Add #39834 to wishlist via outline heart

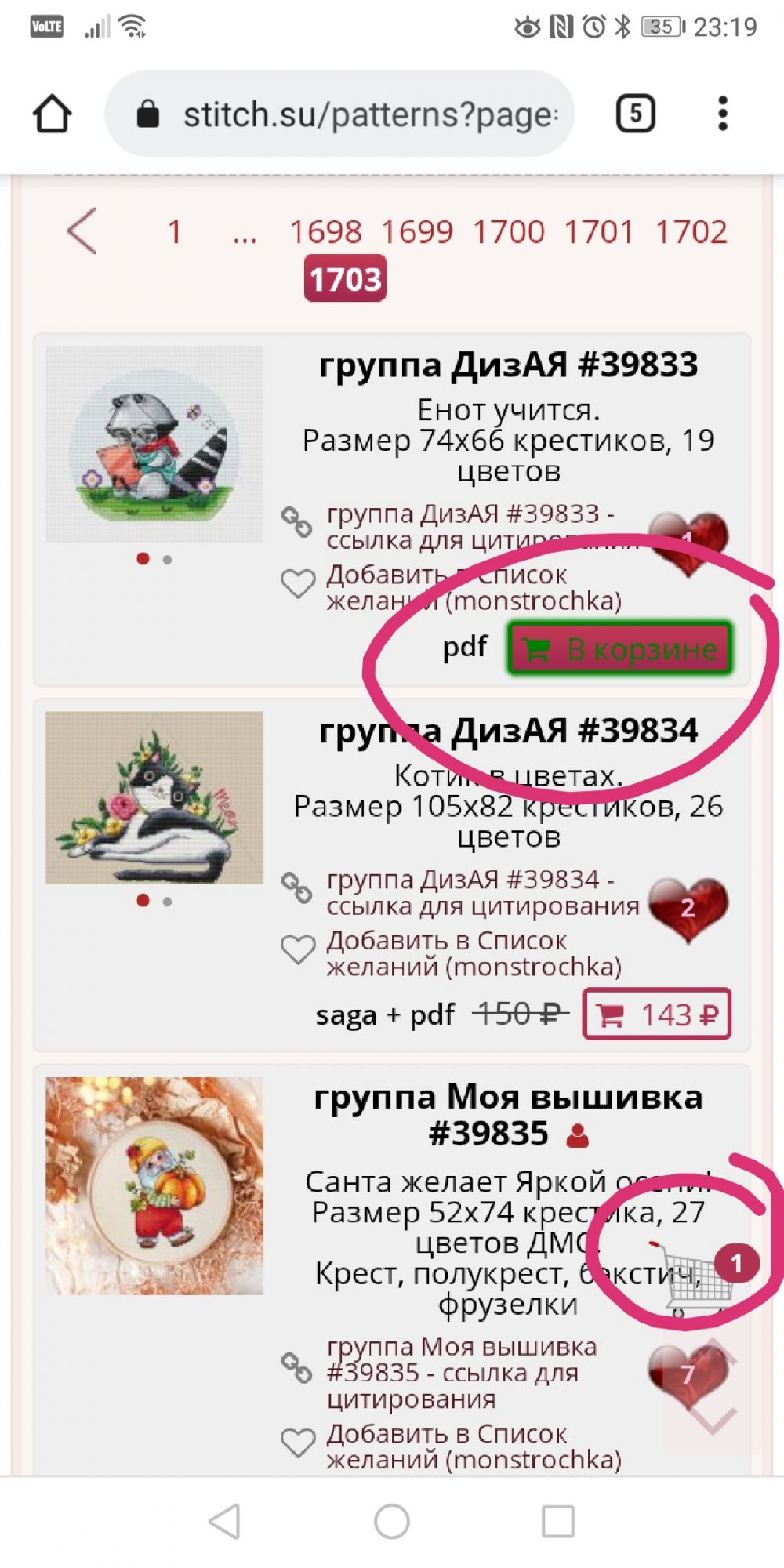pyautogui.click(x=298, y=950)
